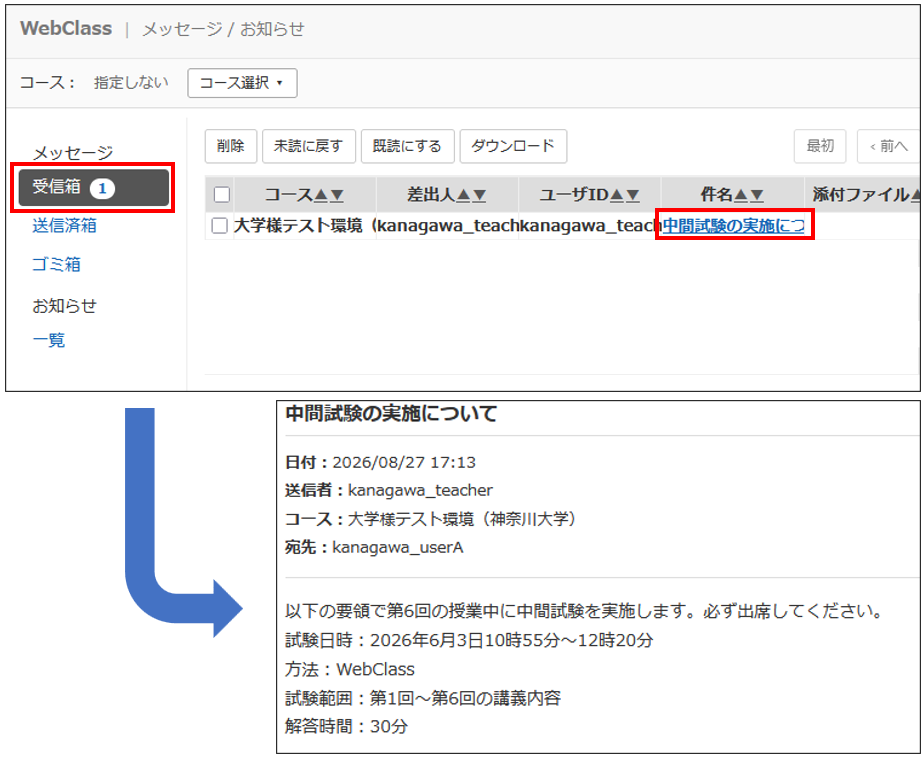Image resolution: width=924 pixels, height=759 pixels.
Task: Open the 送信済箱 sent folder
Action: pos(64,226)
